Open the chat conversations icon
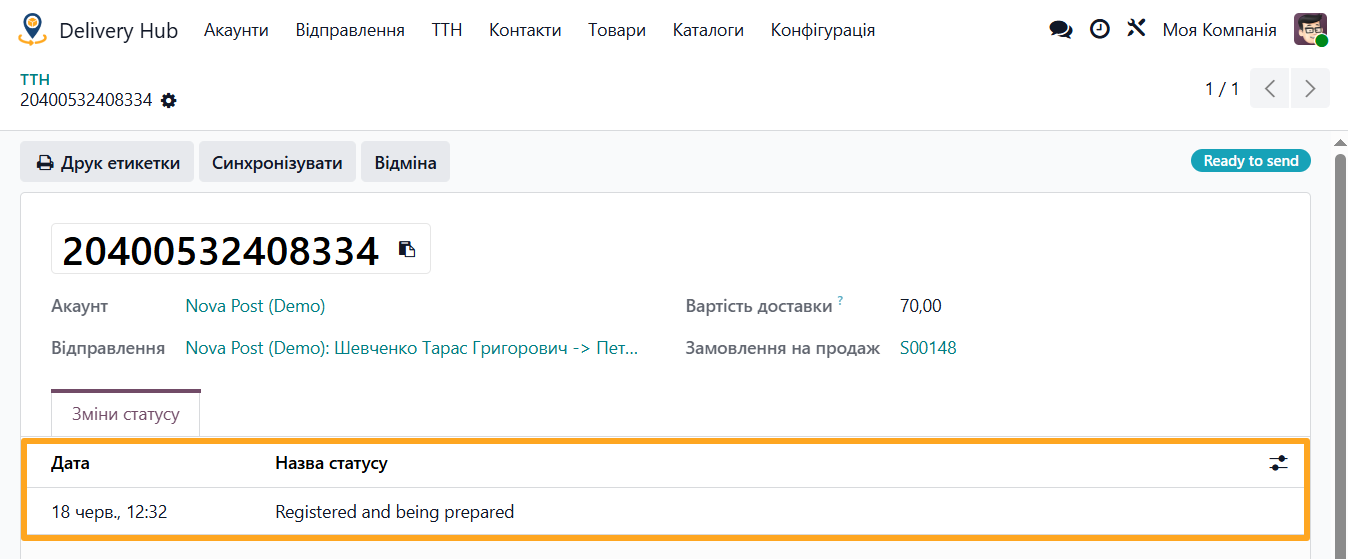Screen dimensions: 1348x559 [x=1060, y=30]
